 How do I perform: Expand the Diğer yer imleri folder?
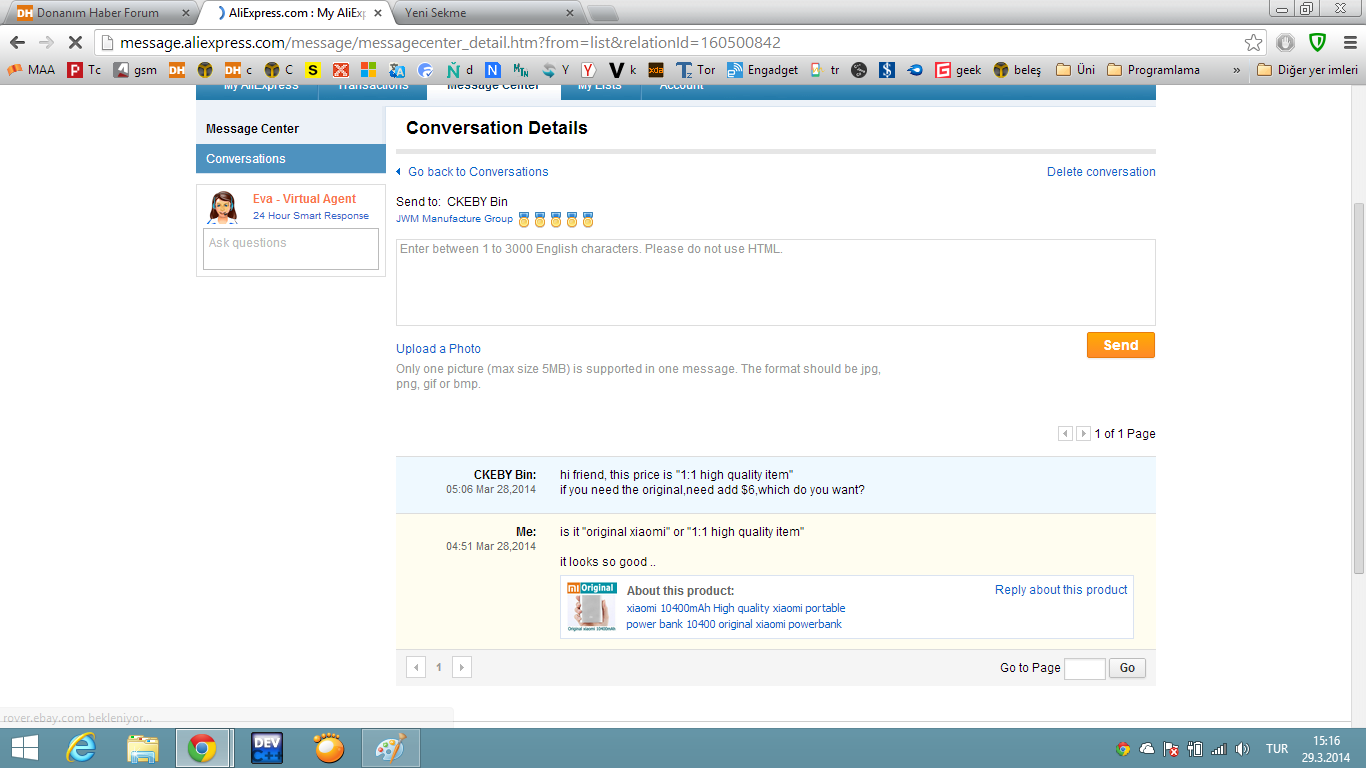1307,70
